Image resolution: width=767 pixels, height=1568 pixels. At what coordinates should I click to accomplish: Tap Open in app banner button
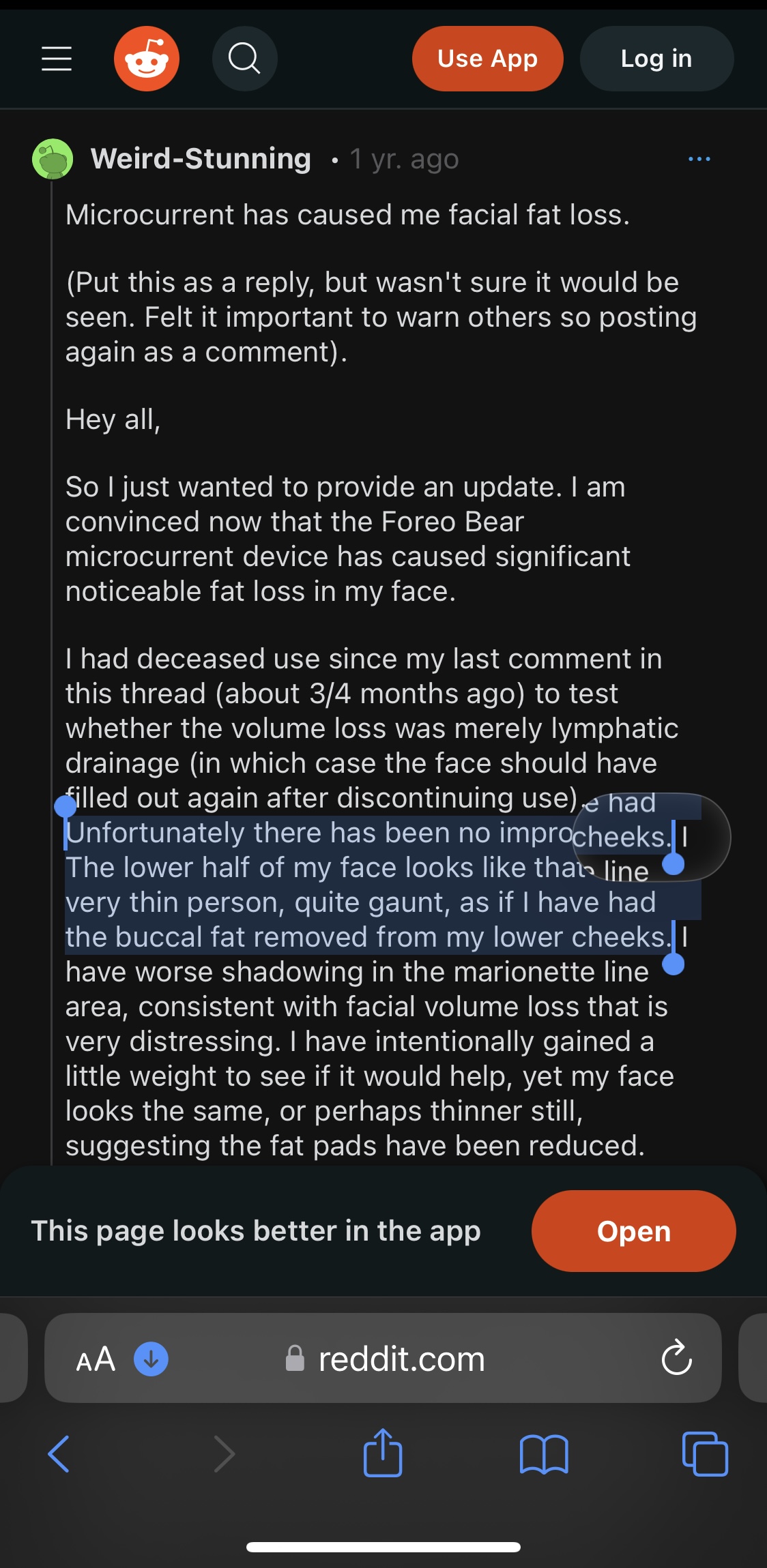point(633,1231)
